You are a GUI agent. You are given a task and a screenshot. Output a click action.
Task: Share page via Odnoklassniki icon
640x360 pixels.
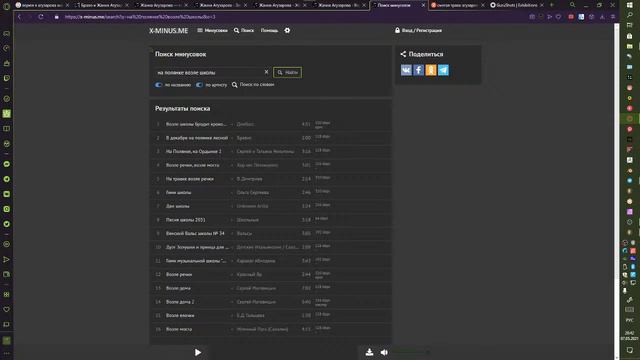tap(431, 70)
